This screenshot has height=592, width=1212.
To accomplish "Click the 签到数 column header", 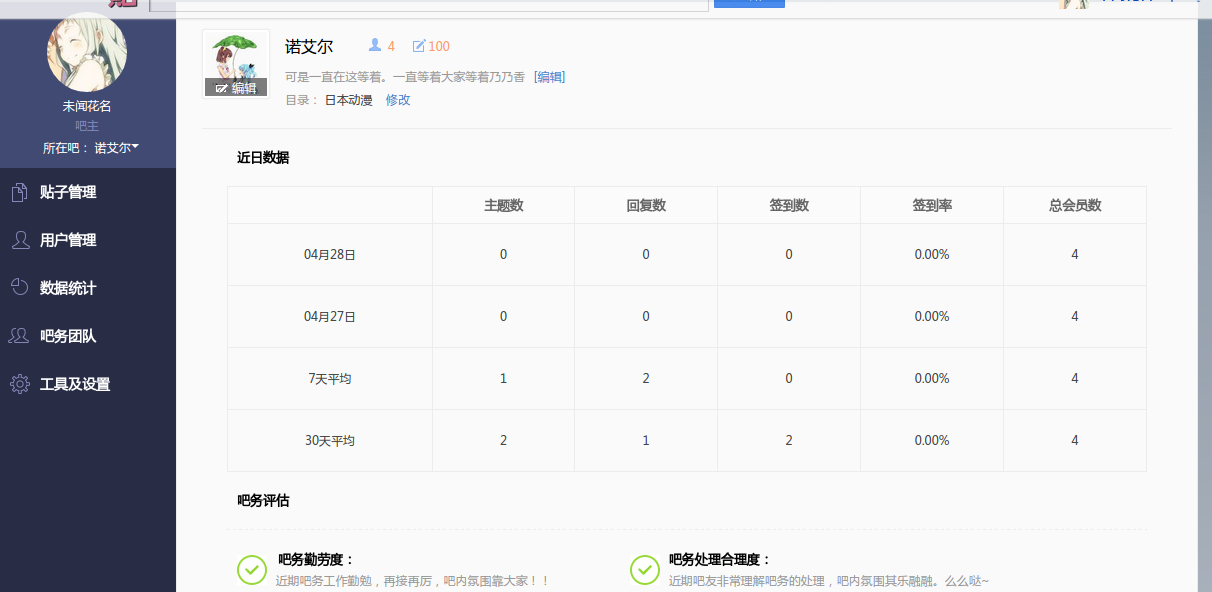I will click(789, 205).
